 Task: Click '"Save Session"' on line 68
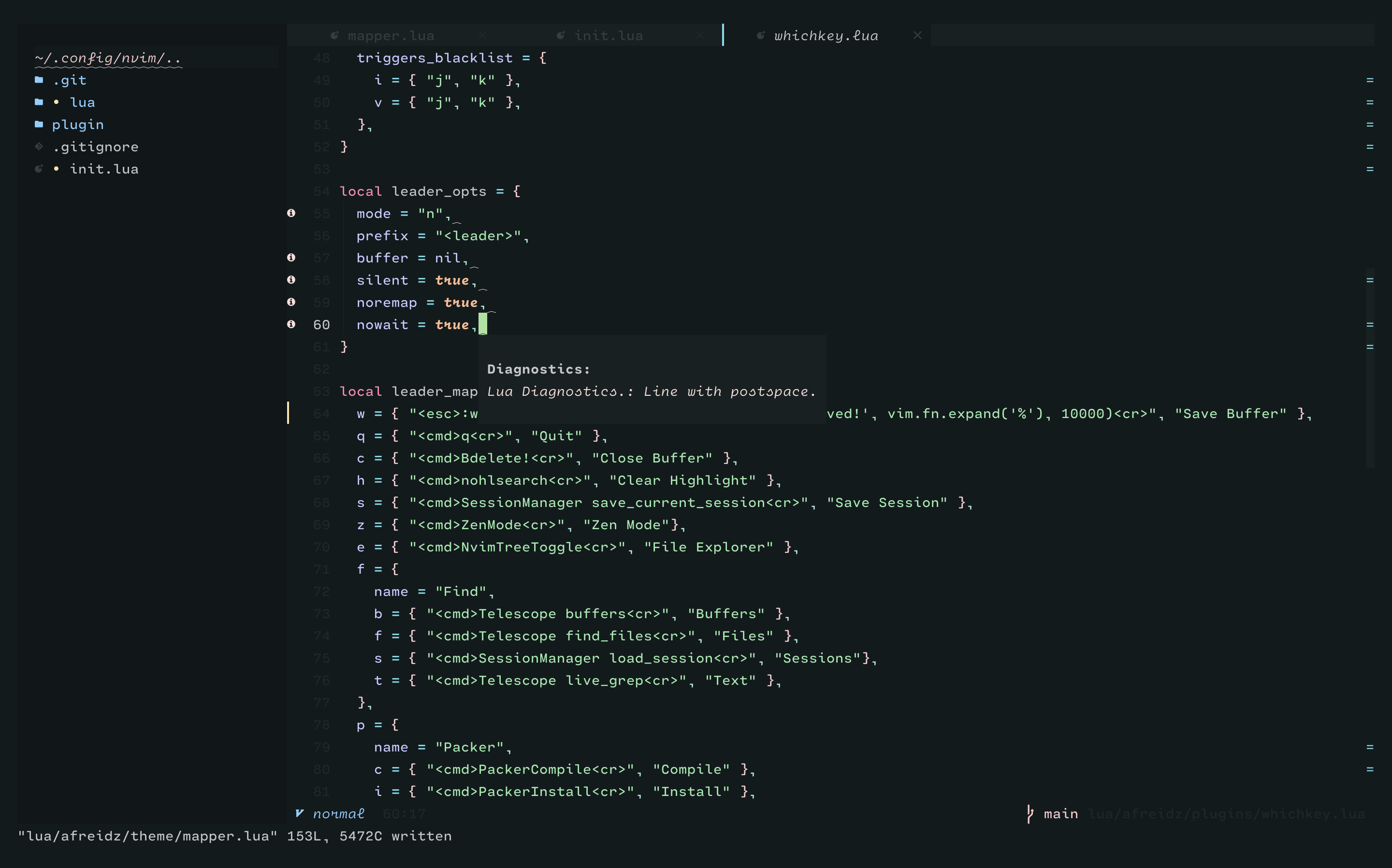click(x=887, y=503)
